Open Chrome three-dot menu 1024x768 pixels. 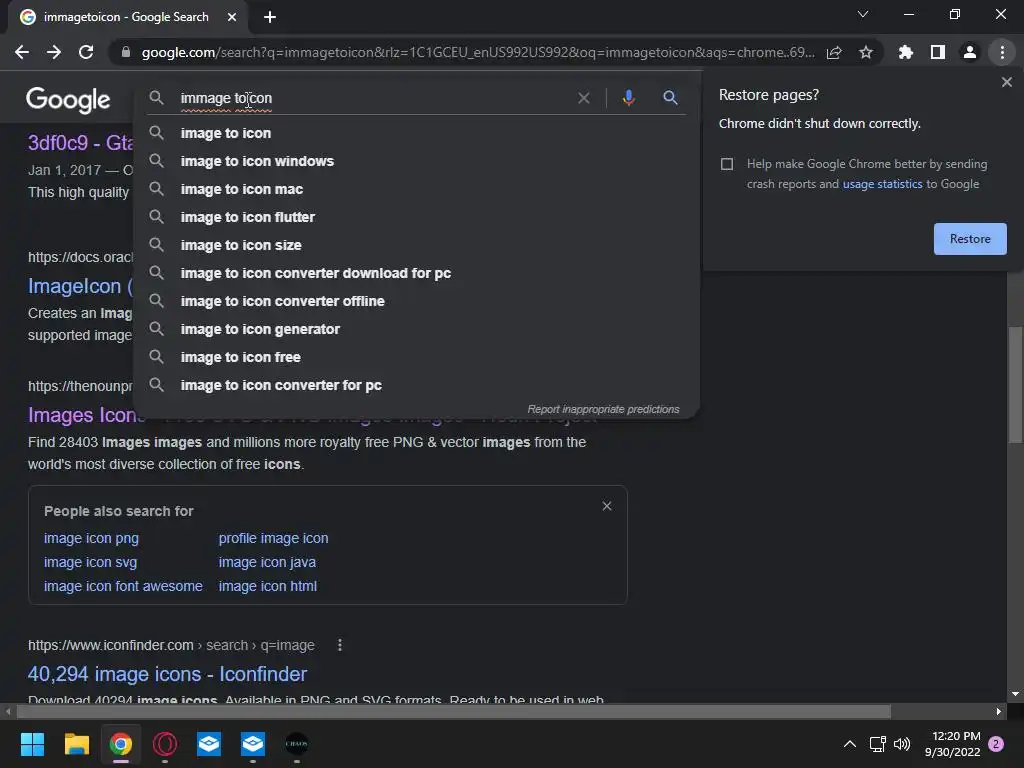click(1002, 52)
